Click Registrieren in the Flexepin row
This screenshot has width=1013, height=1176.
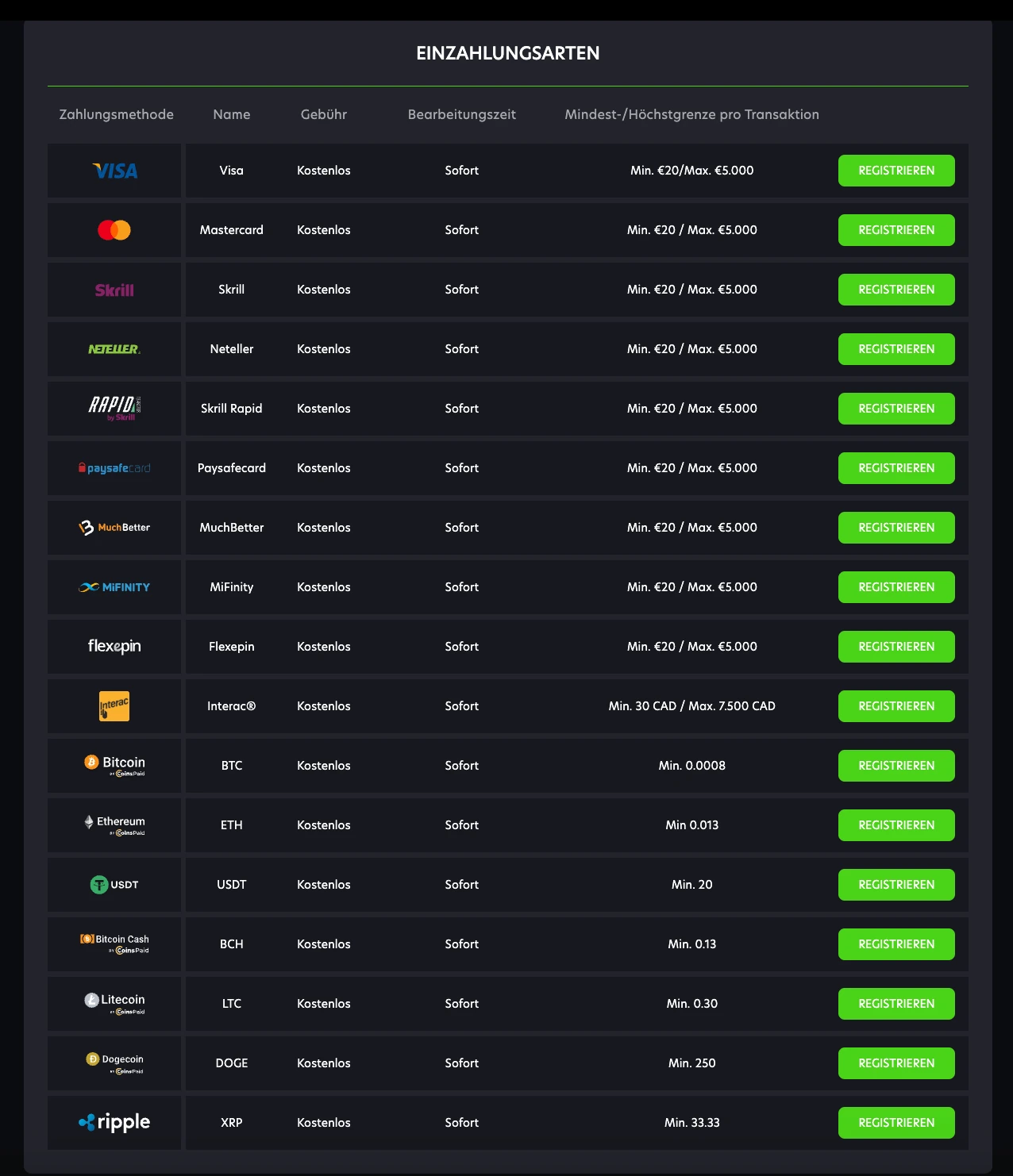tap(896, 647)
